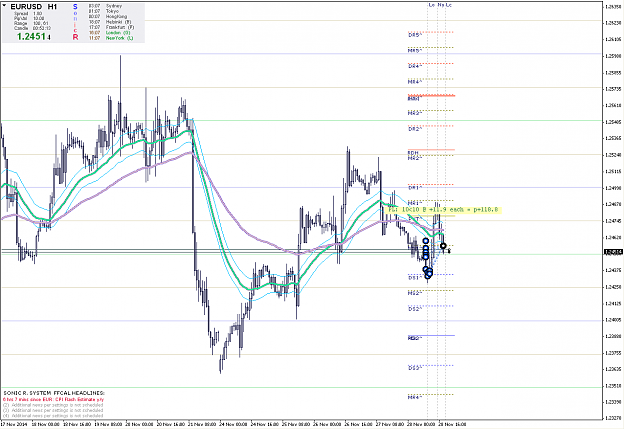Viewport: 625px width, 429px height.
Task: Select the HongKong session clock row
Action: tap(108, 17)
